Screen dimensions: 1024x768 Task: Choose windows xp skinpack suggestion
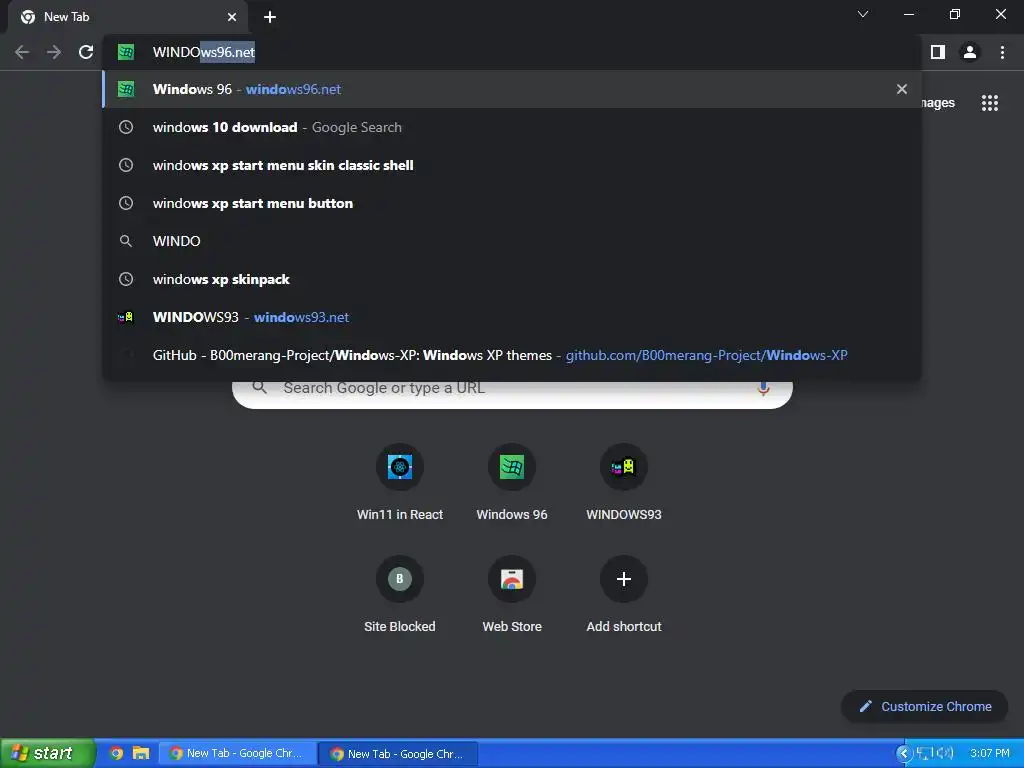point(512,279)
